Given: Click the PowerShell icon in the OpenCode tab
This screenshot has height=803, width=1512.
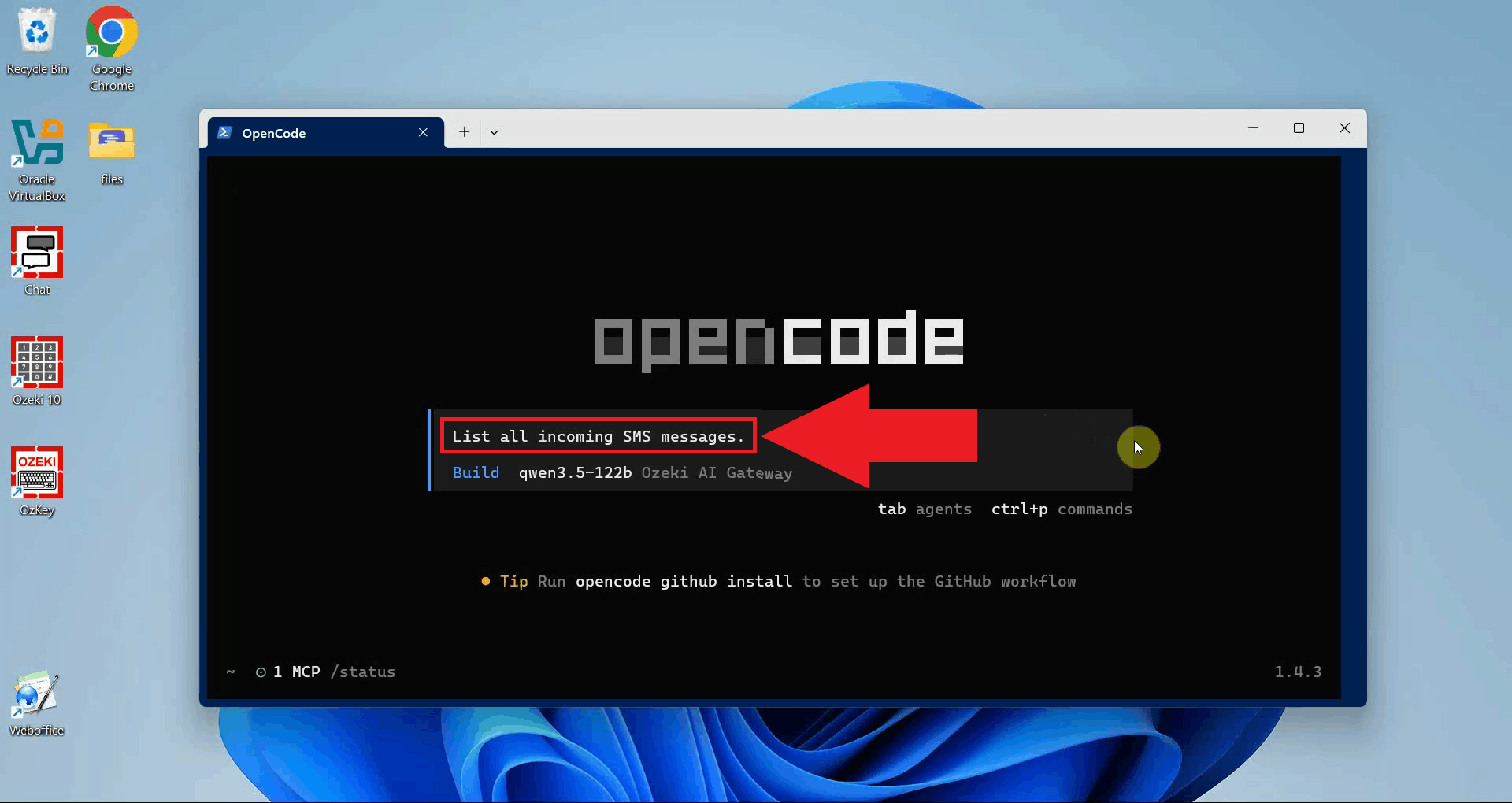Looking at the screenshot, I should click(x=224, y=132).
